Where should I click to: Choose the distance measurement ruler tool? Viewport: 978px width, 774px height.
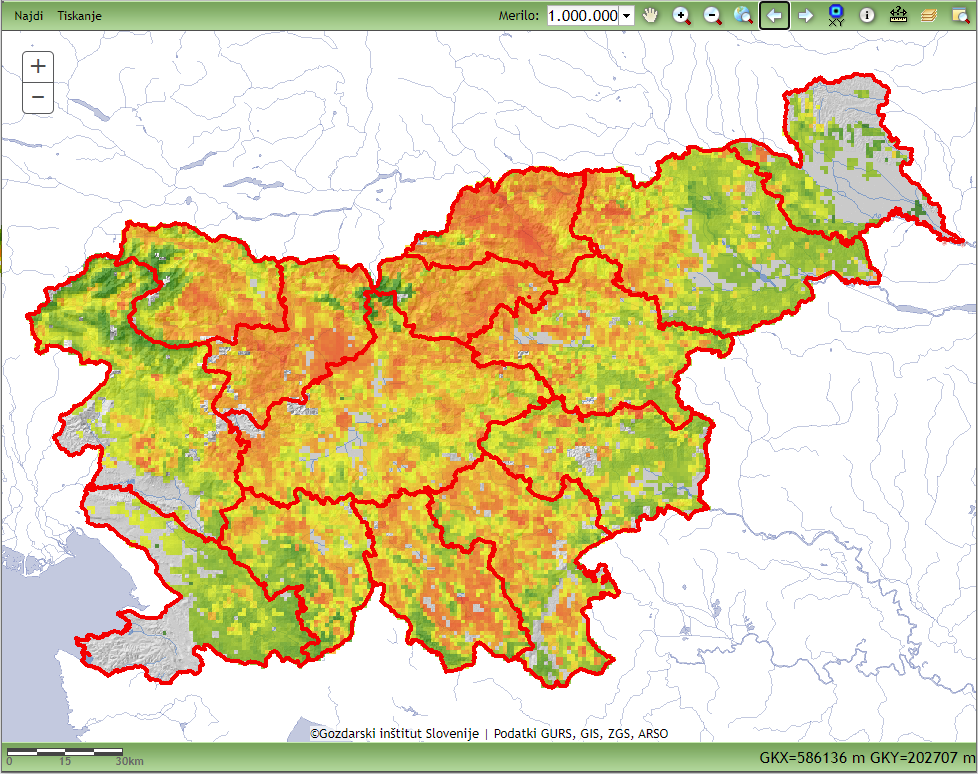point(898,15)
